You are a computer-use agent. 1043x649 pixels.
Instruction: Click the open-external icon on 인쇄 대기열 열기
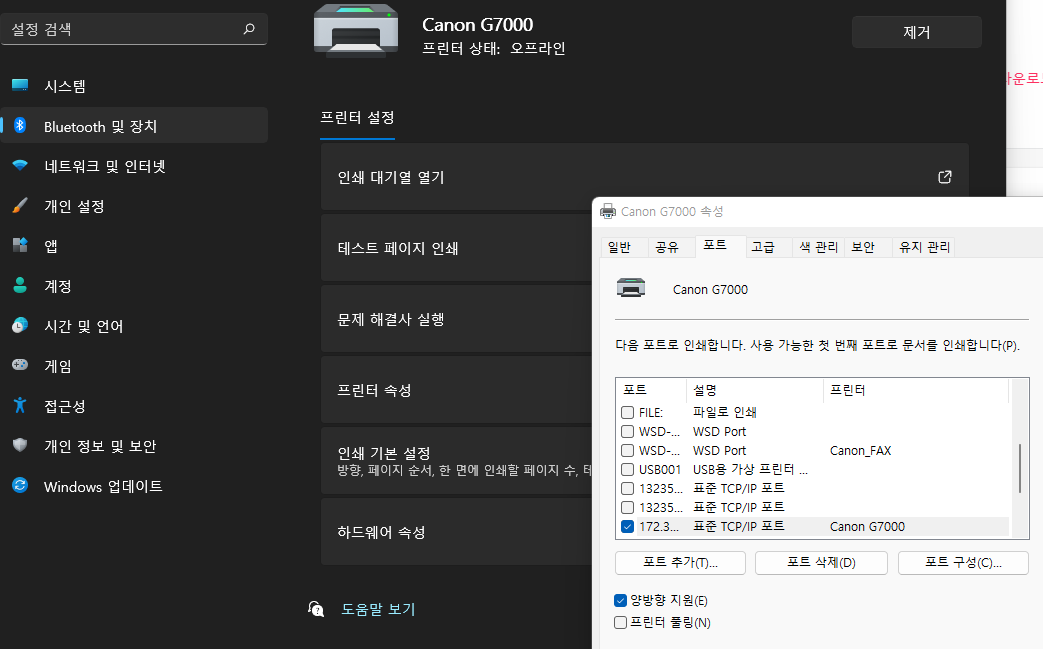tap(945, 177)
